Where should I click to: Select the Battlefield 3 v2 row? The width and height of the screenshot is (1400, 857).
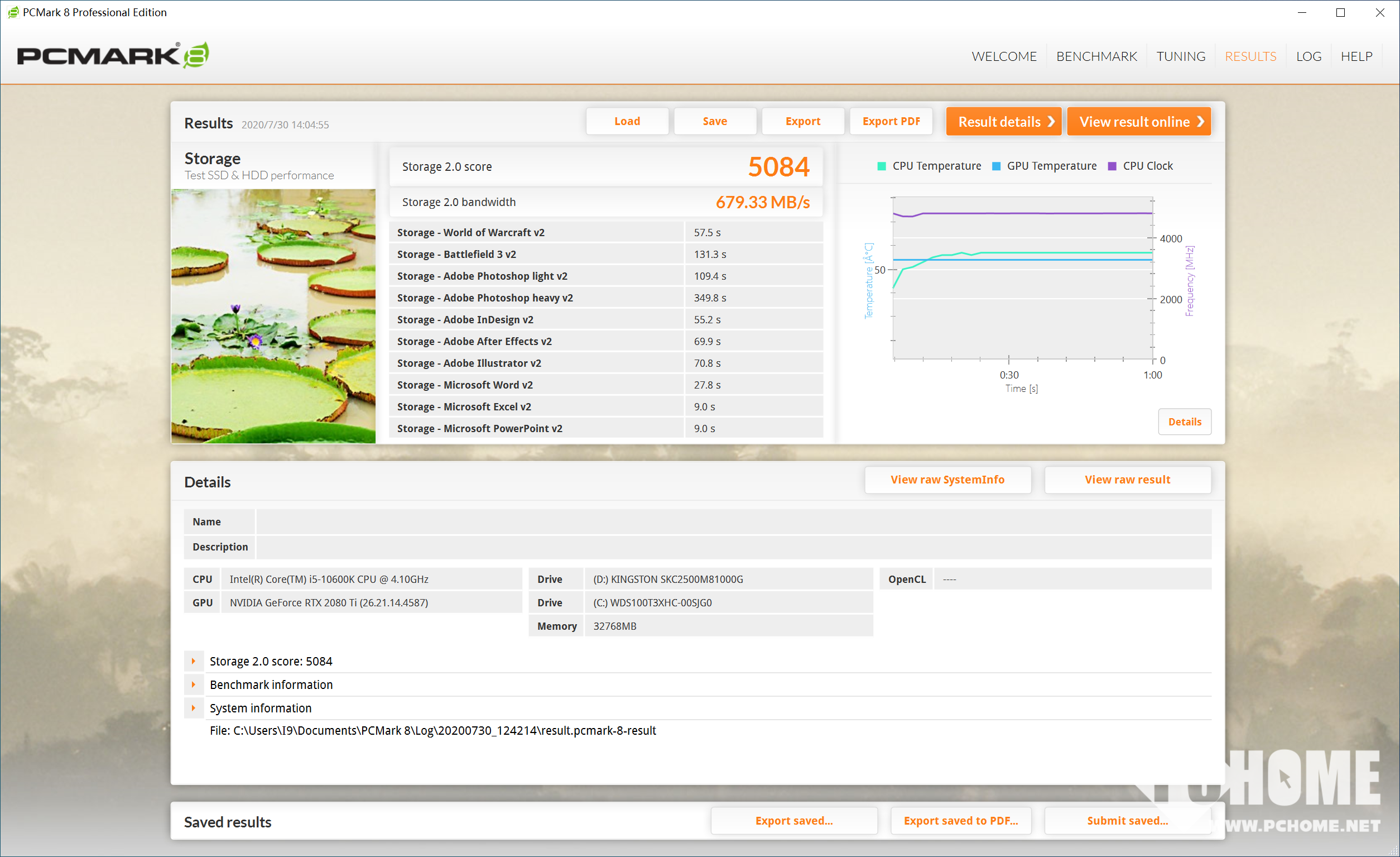point(605,254)
